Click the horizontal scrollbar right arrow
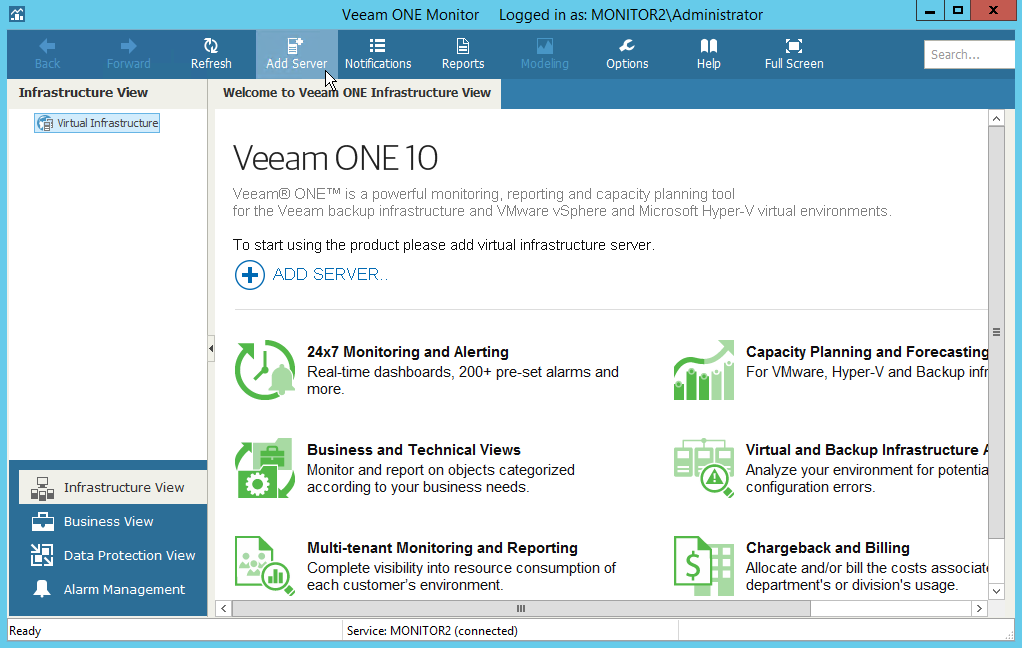The height and width of the screenshot is (648, 1022). [979, 608]
